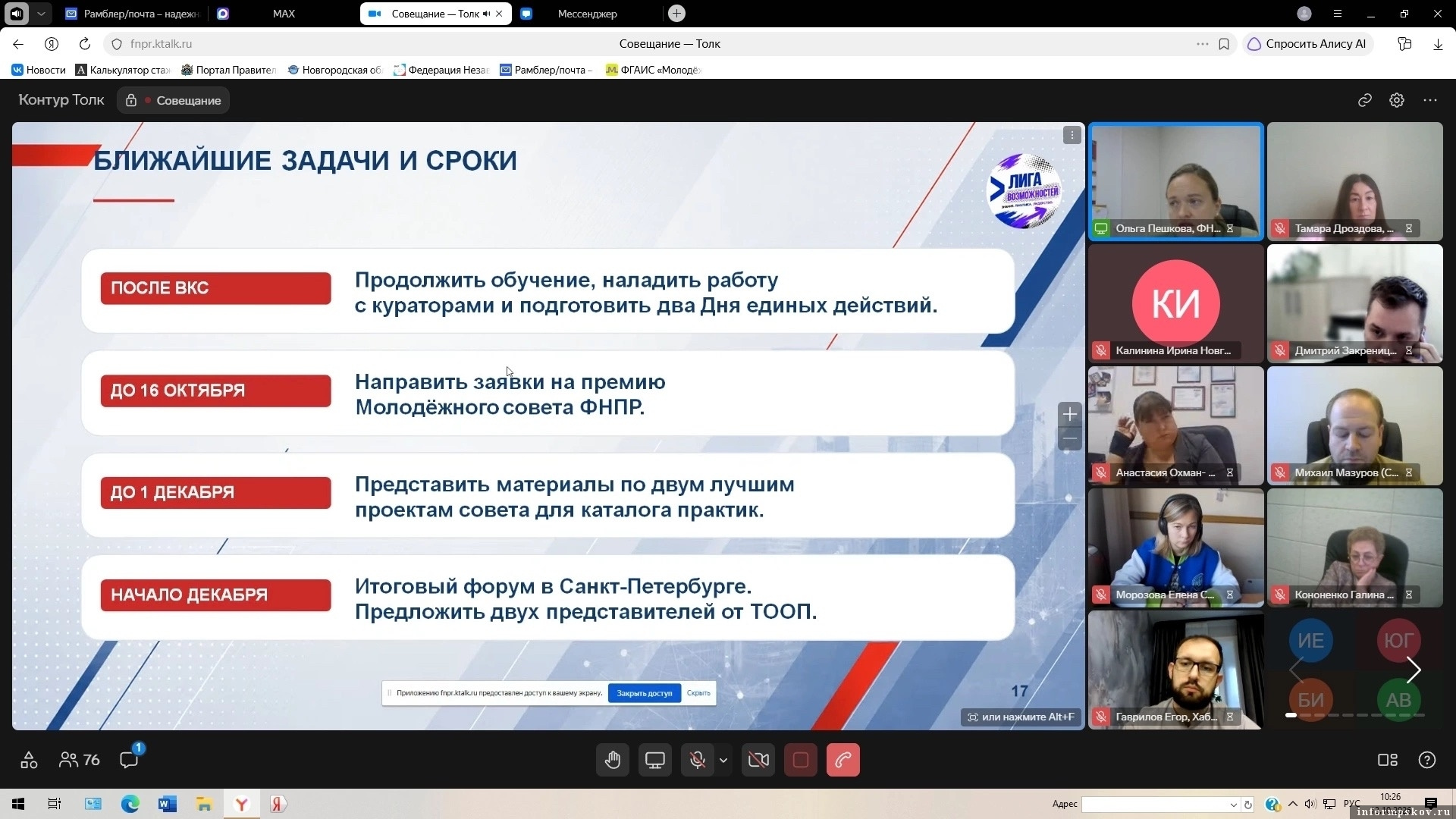Zoom in the shared presentation
This screenshot has width=1456, height=819.
[x=1070, y=414]
